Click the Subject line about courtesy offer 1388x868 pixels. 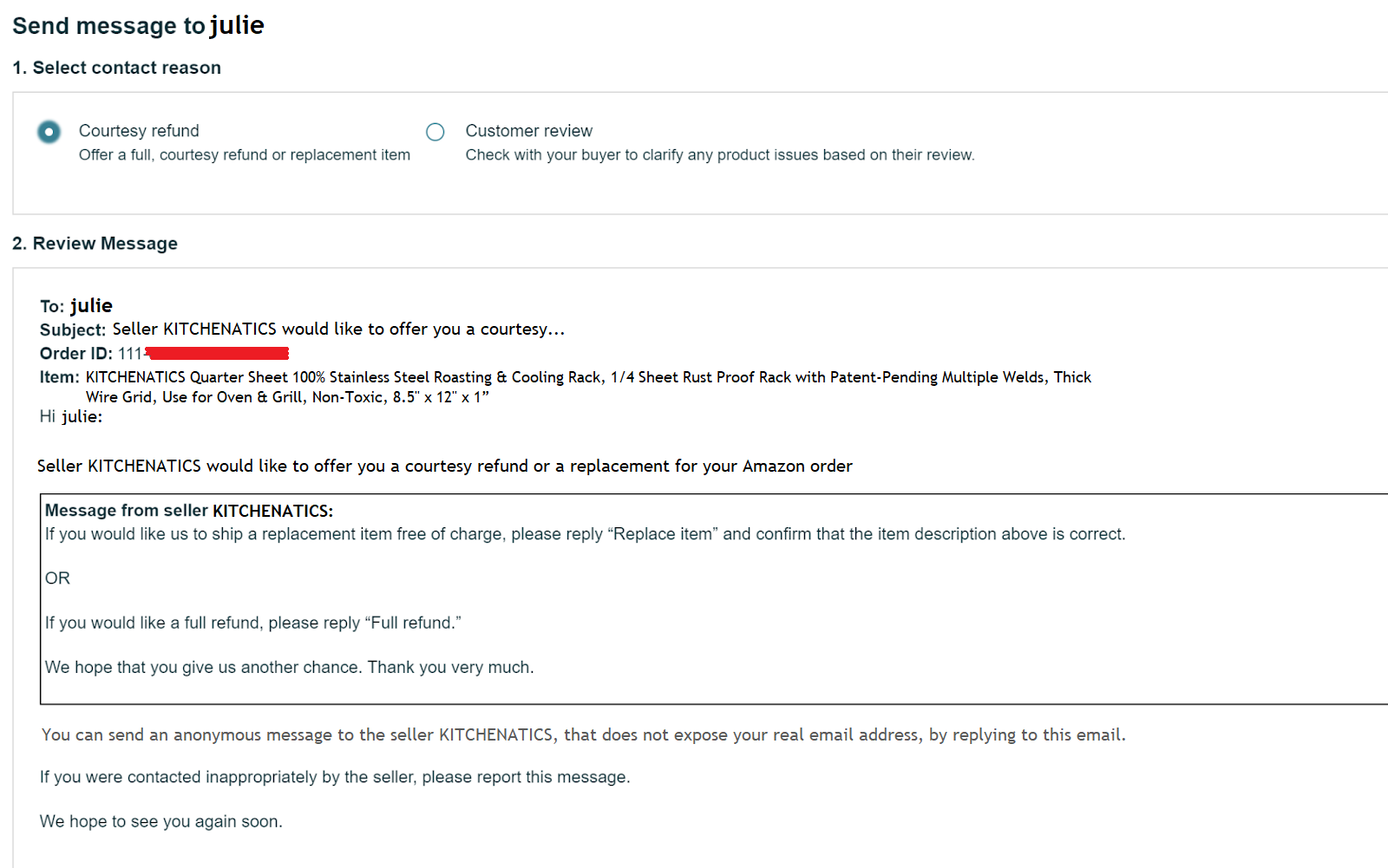pos(303,330)
